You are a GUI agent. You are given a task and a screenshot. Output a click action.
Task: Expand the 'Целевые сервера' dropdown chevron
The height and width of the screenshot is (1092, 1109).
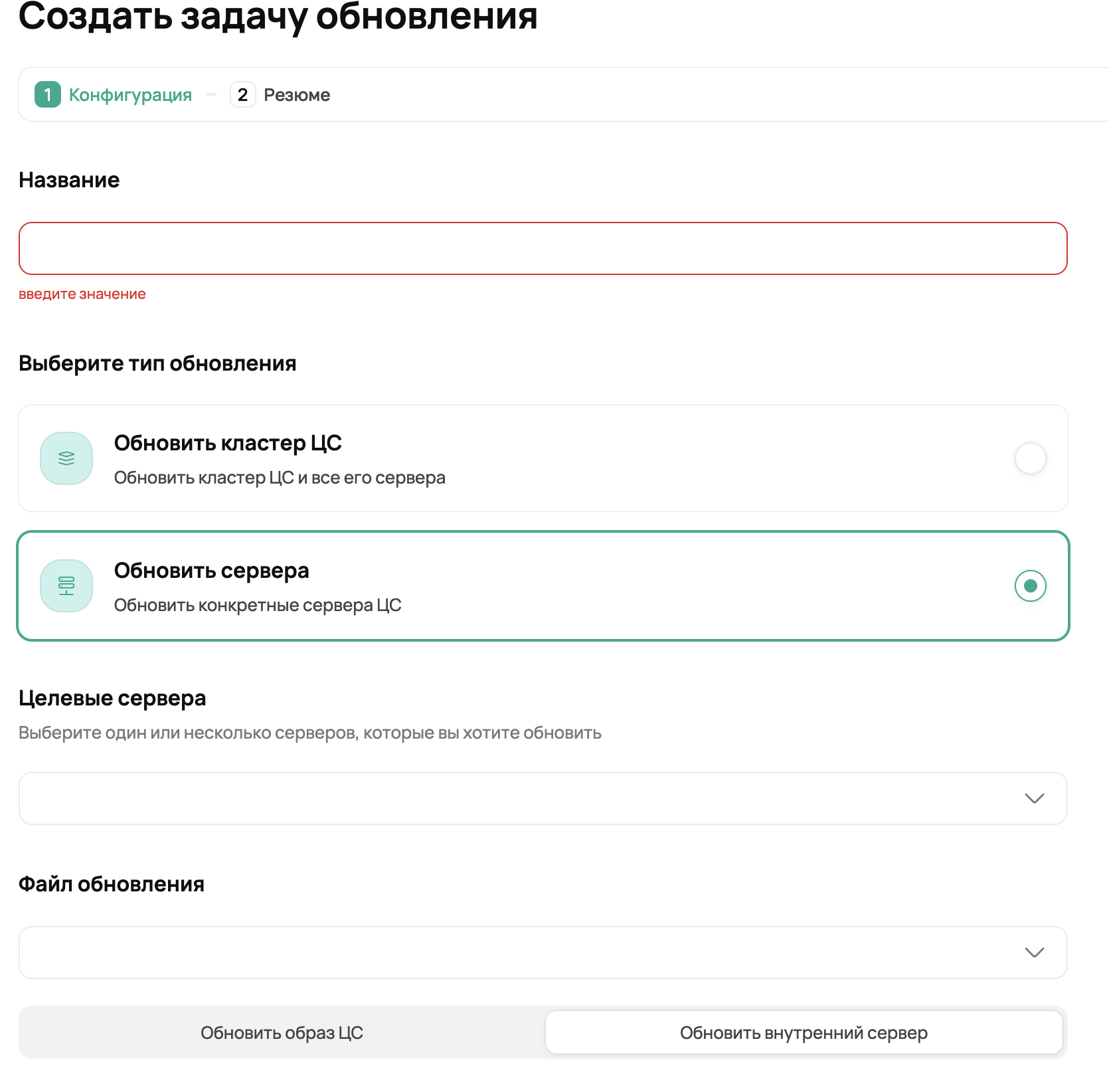(1034, 798)
